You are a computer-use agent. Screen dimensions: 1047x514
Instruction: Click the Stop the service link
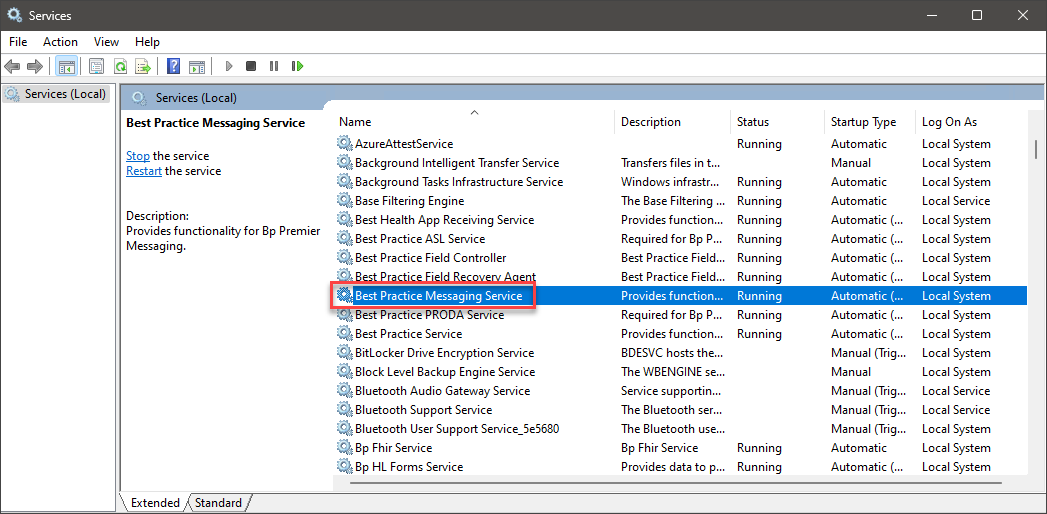coord(138,156)
